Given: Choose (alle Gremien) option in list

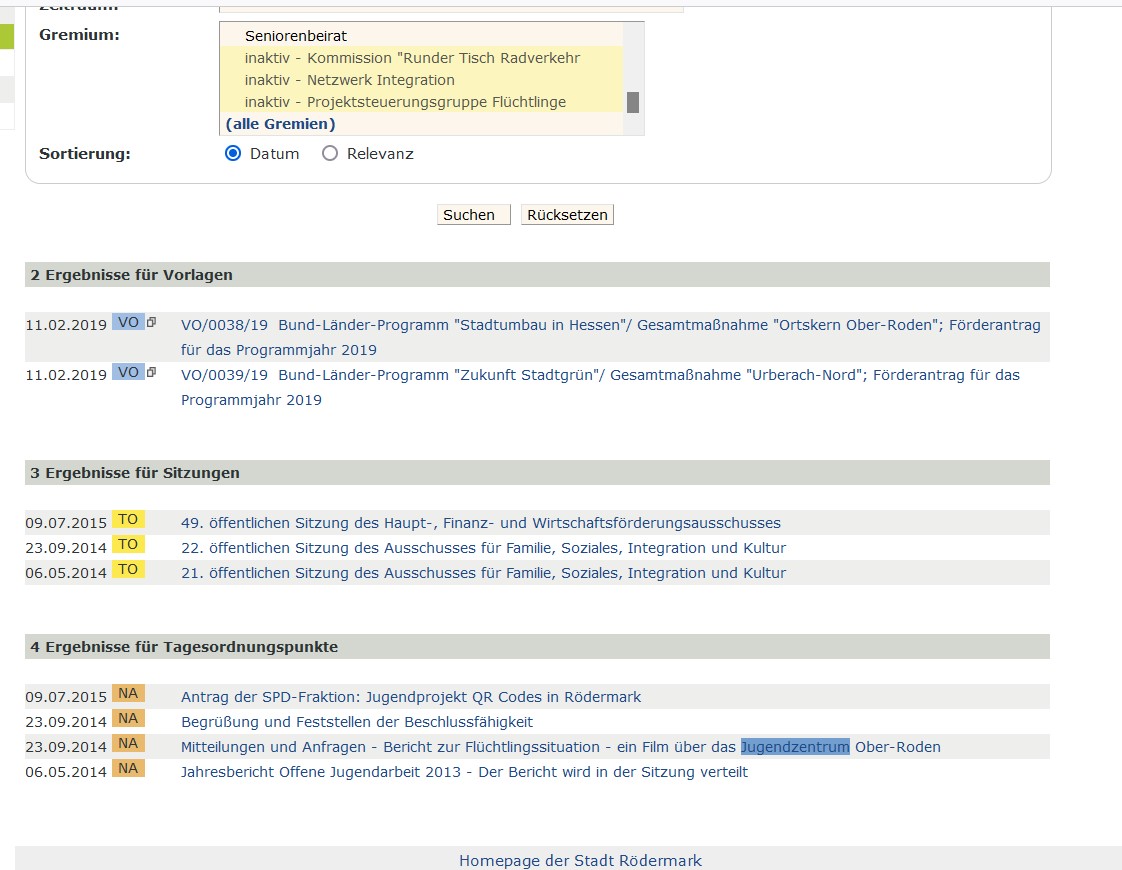Looking at the screenshot, I should click(x=280, y=124).
